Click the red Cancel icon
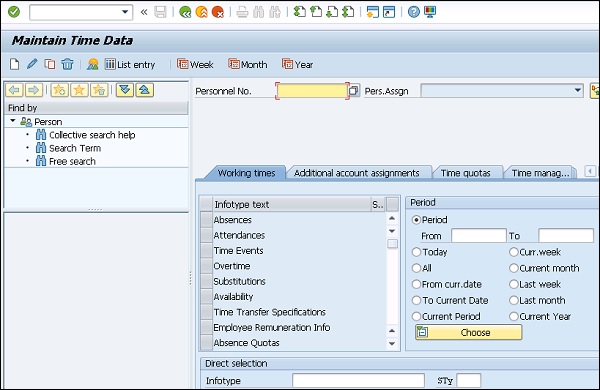Screen dimensions: 600x390 tap(218, 12)
